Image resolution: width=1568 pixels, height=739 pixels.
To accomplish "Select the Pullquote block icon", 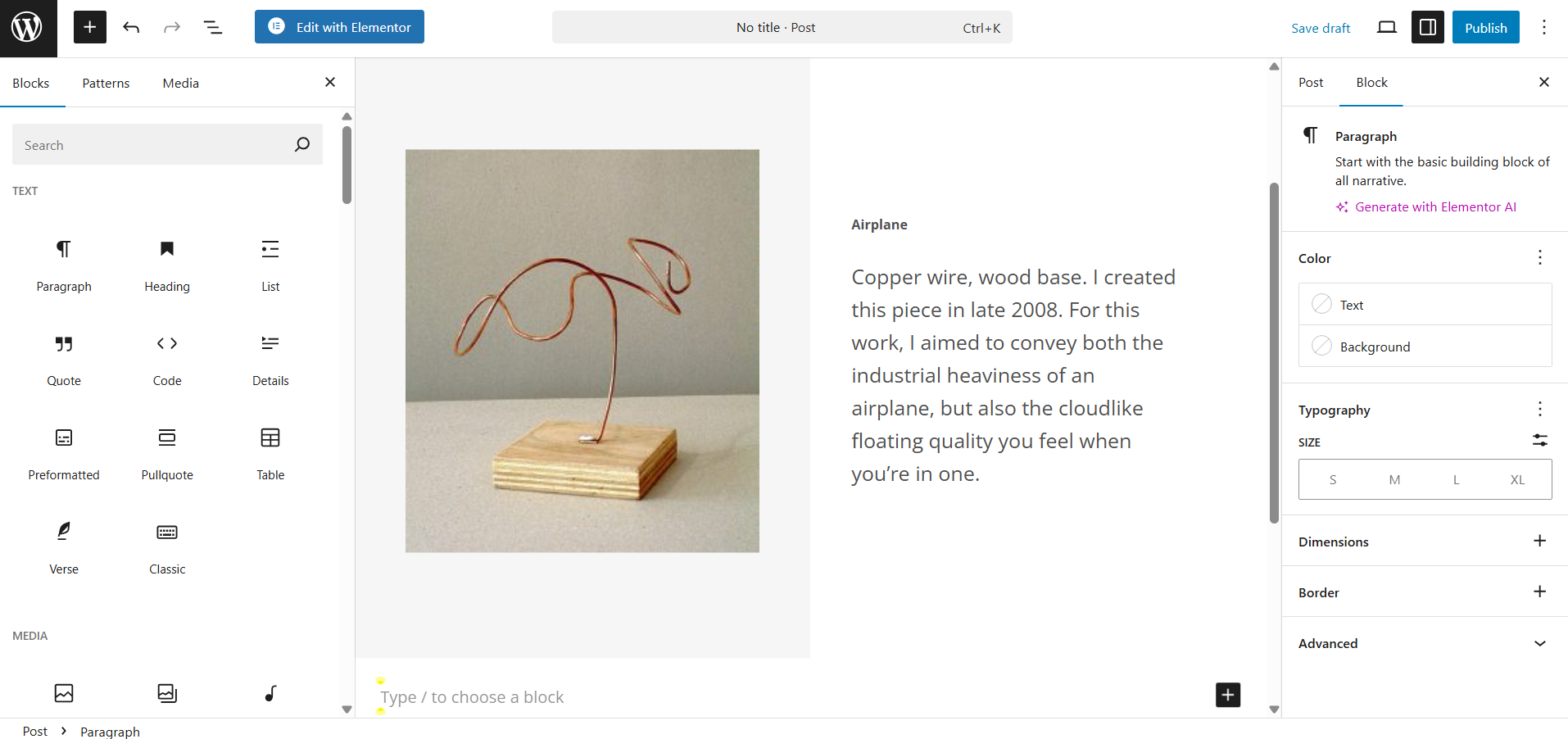I will pyautogui.click(x=167, y=438).
